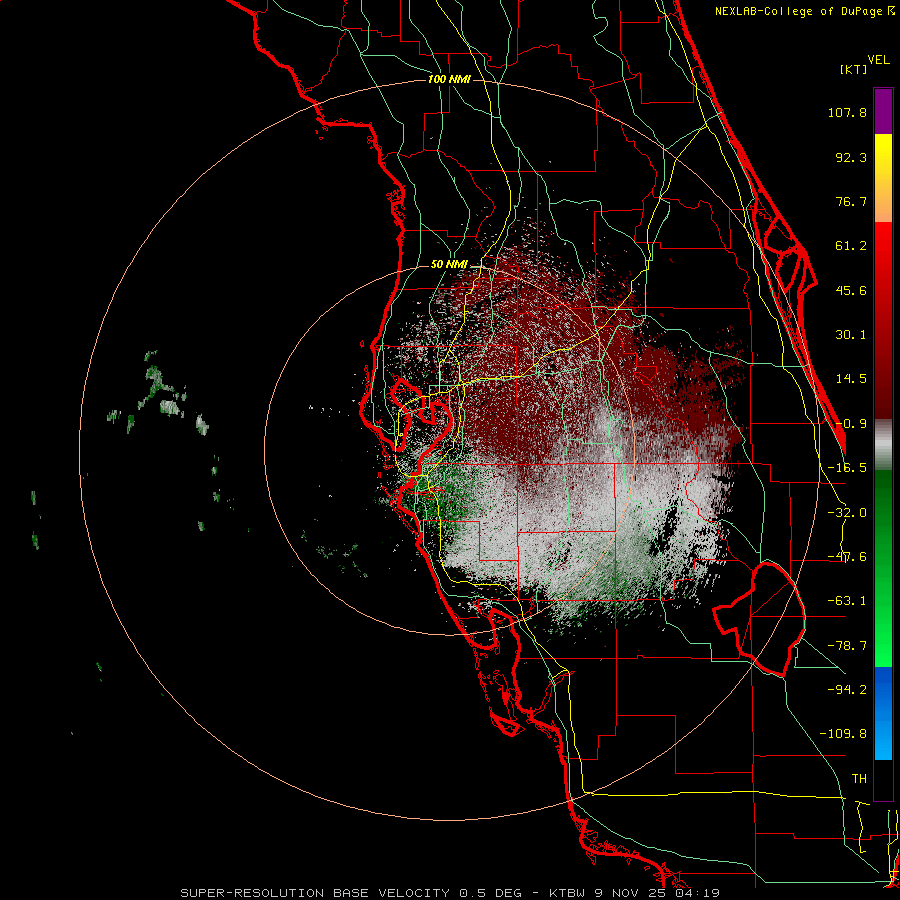Click the TH threshold legend label

click(859, 779)
